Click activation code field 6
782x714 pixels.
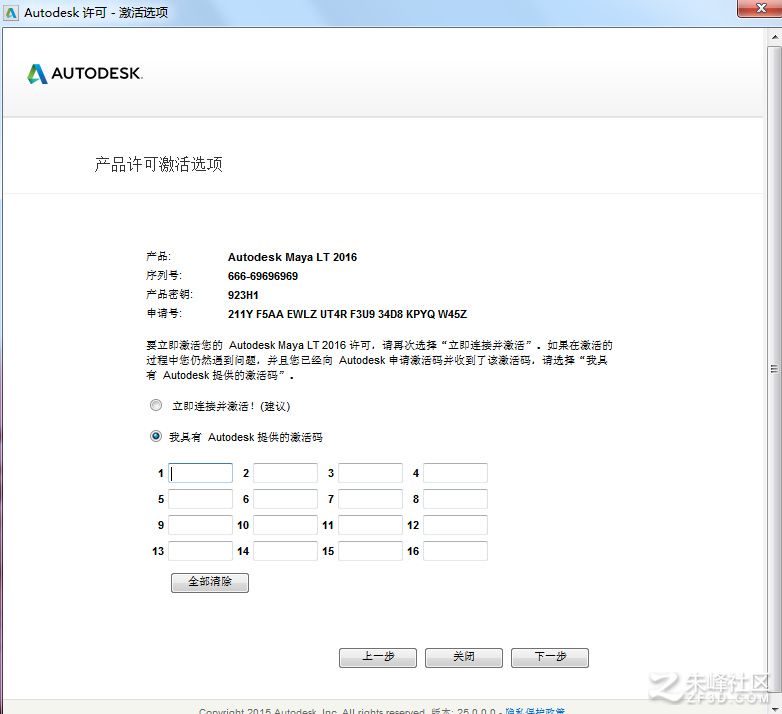click(285, 499)
